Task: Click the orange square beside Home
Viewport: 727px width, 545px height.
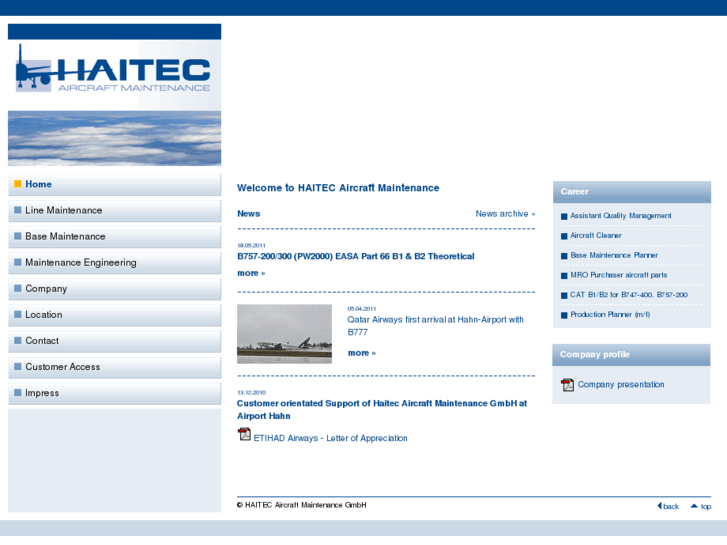Action: pyautogui.click(x=18, y=184)
